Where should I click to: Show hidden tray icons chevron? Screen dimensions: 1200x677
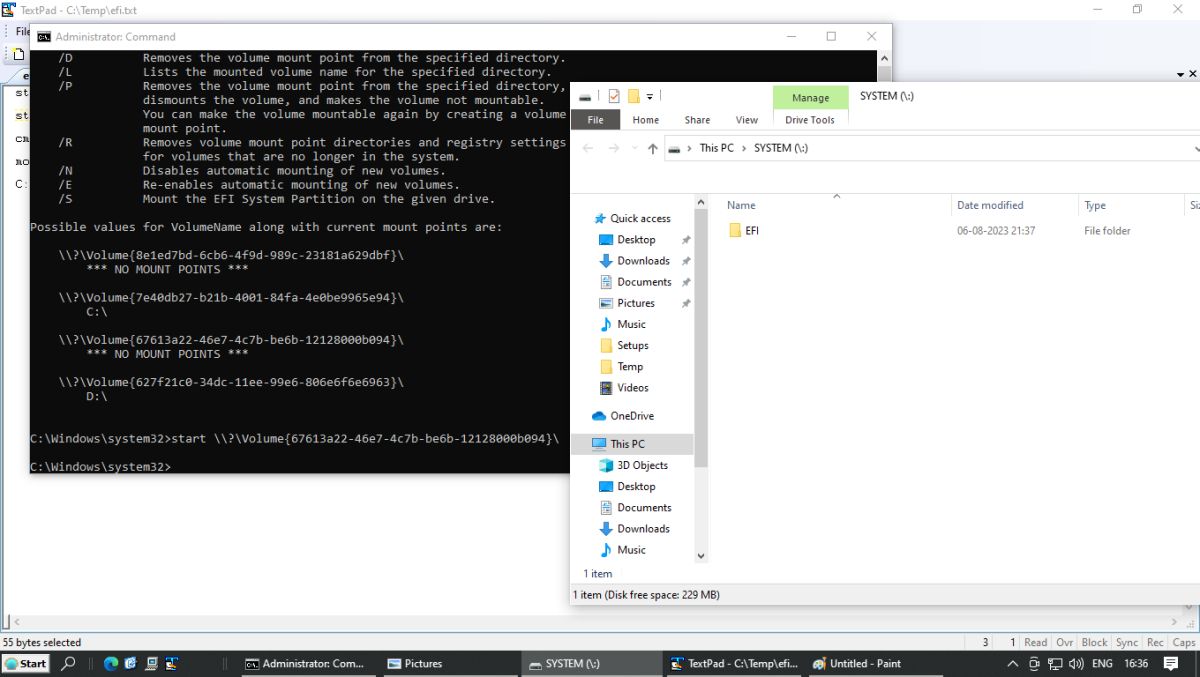1013,664
